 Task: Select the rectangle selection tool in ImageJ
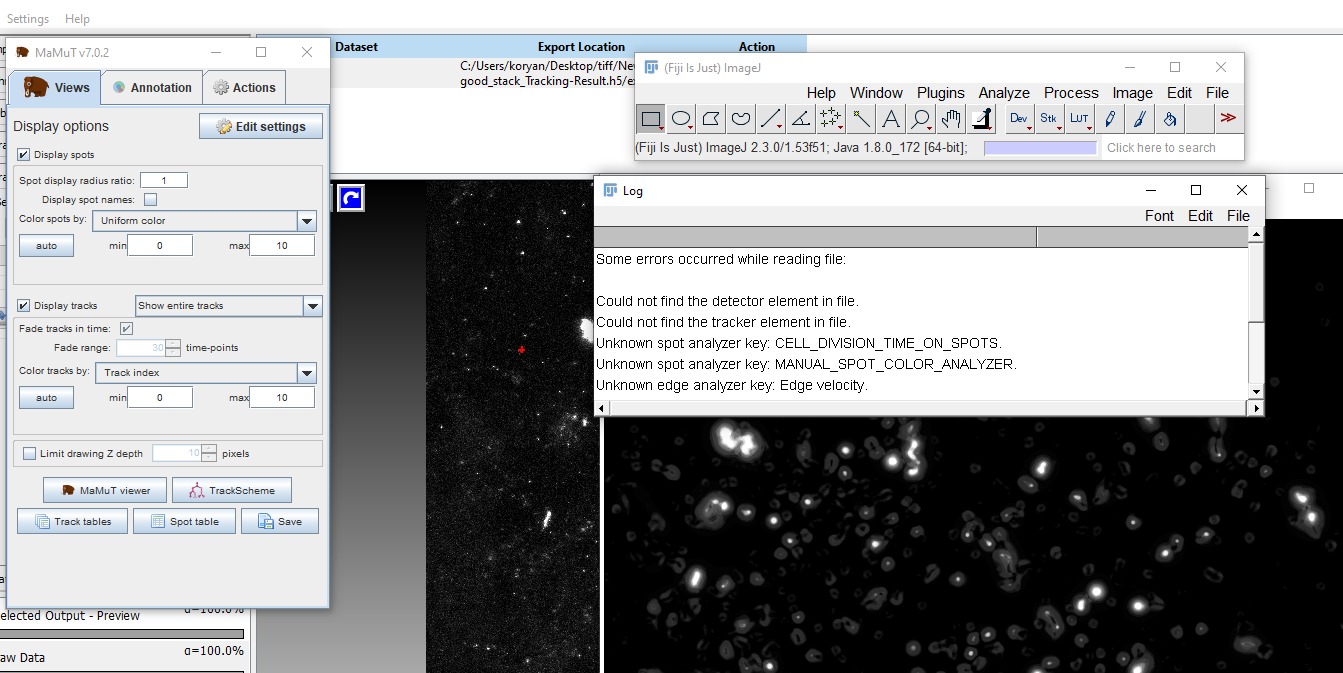[x=651, y=118]
